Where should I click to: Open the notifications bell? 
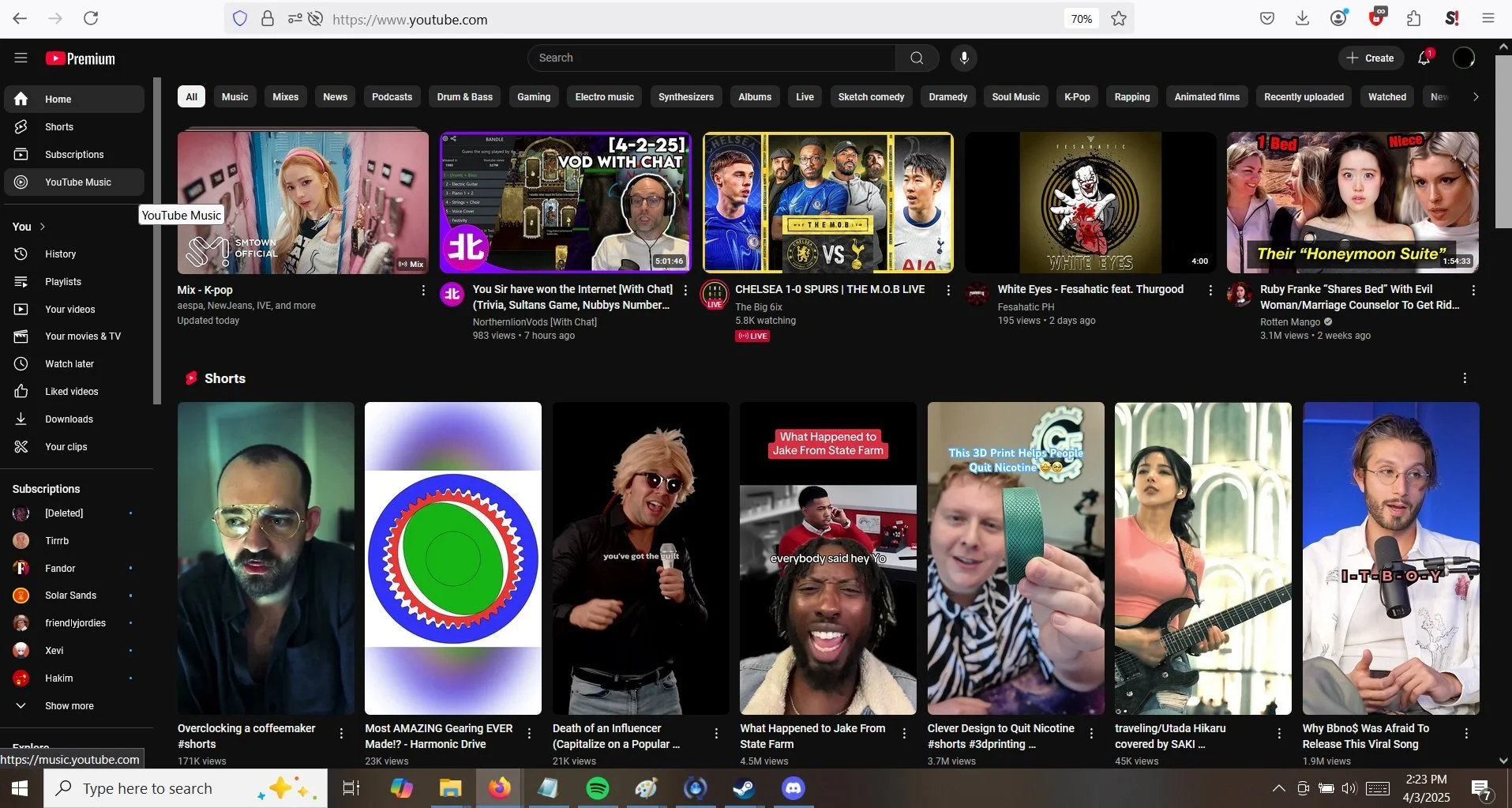[x=1424, y=58]
